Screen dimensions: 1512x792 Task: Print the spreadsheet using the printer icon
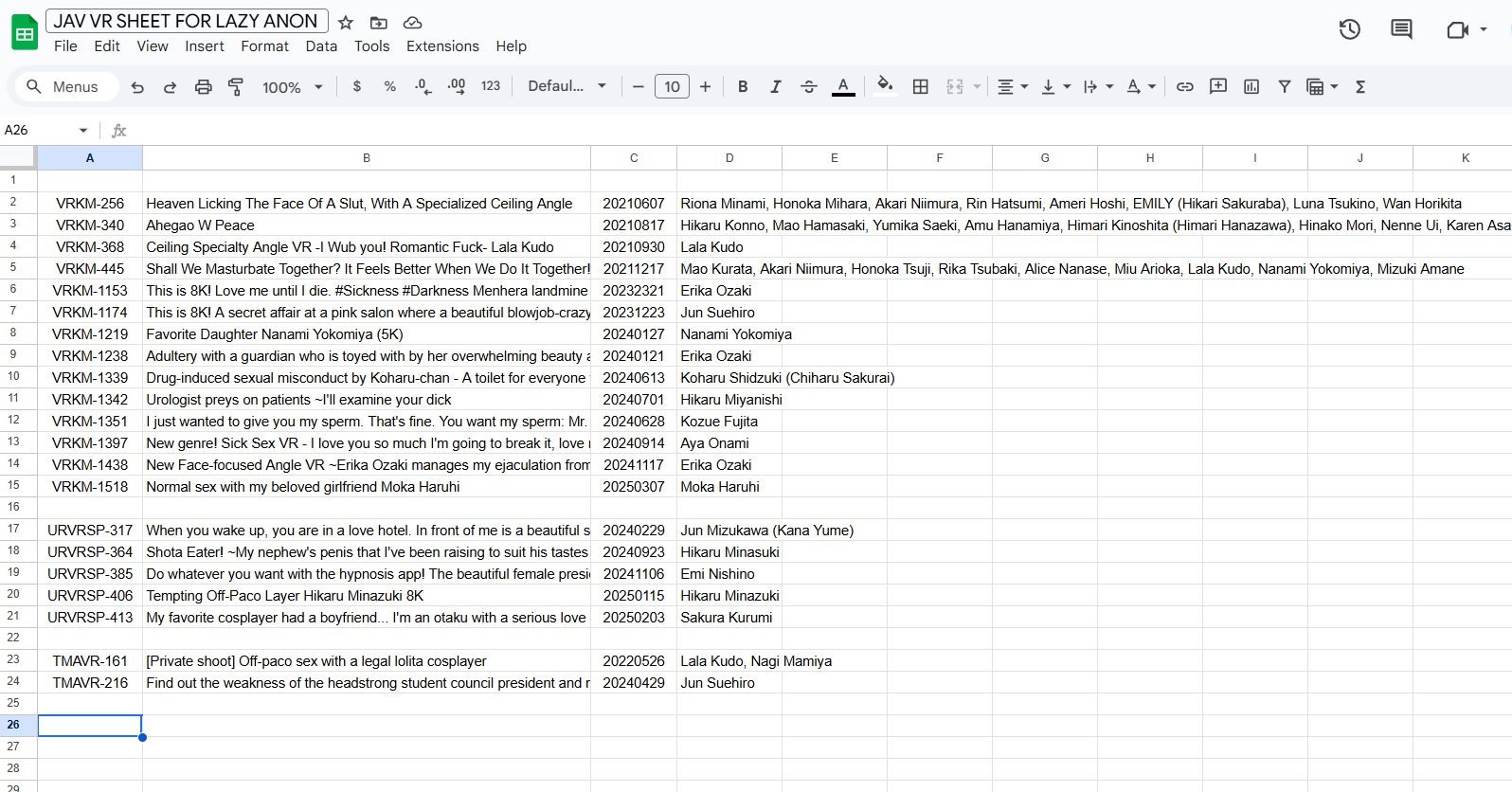click(203, 87)
